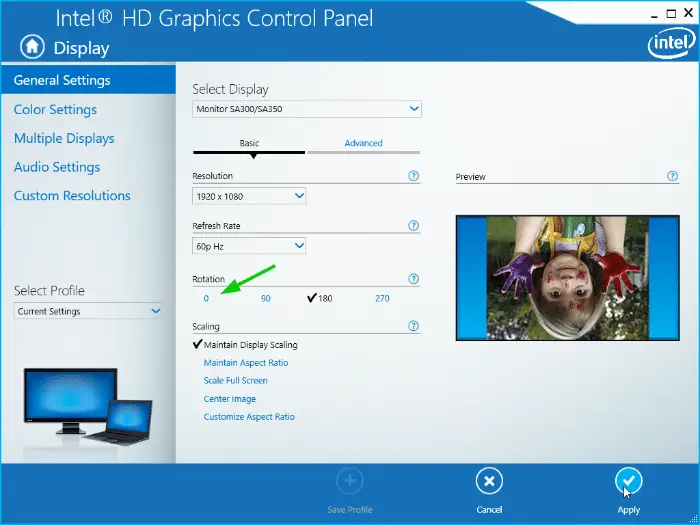700x525 pixels.
Task: Go to the Home screen icon
Action: click(32, 47)
